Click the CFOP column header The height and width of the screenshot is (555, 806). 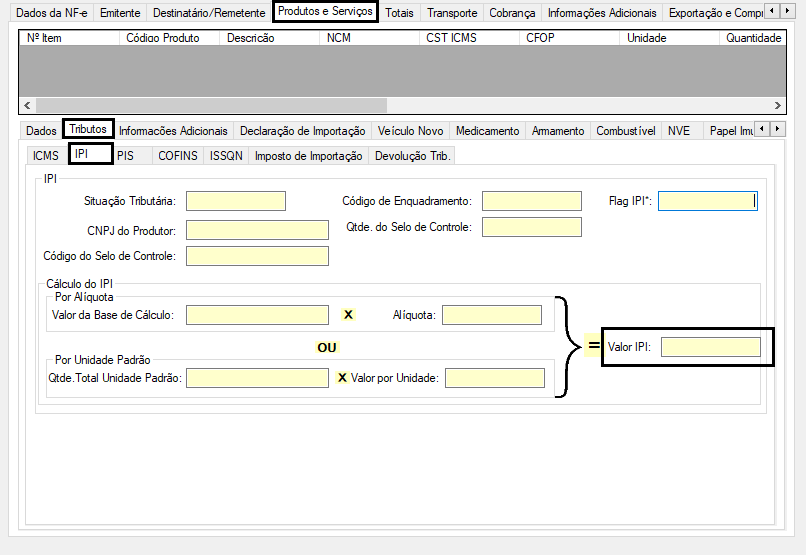coord(569,38)
